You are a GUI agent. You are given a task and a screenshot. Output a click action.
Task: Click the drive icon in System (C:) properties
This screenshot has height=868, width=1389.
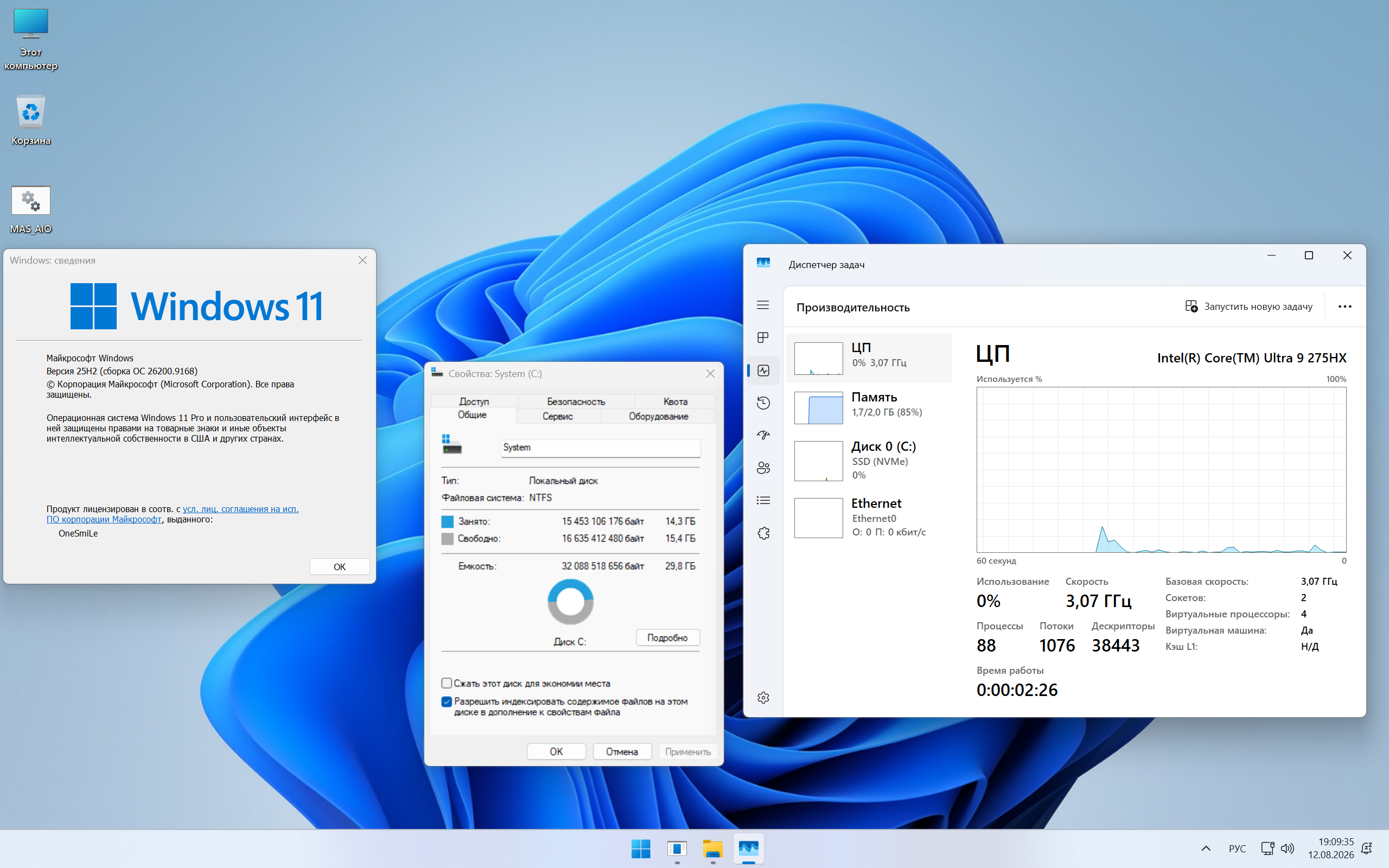tap(452, 444)
